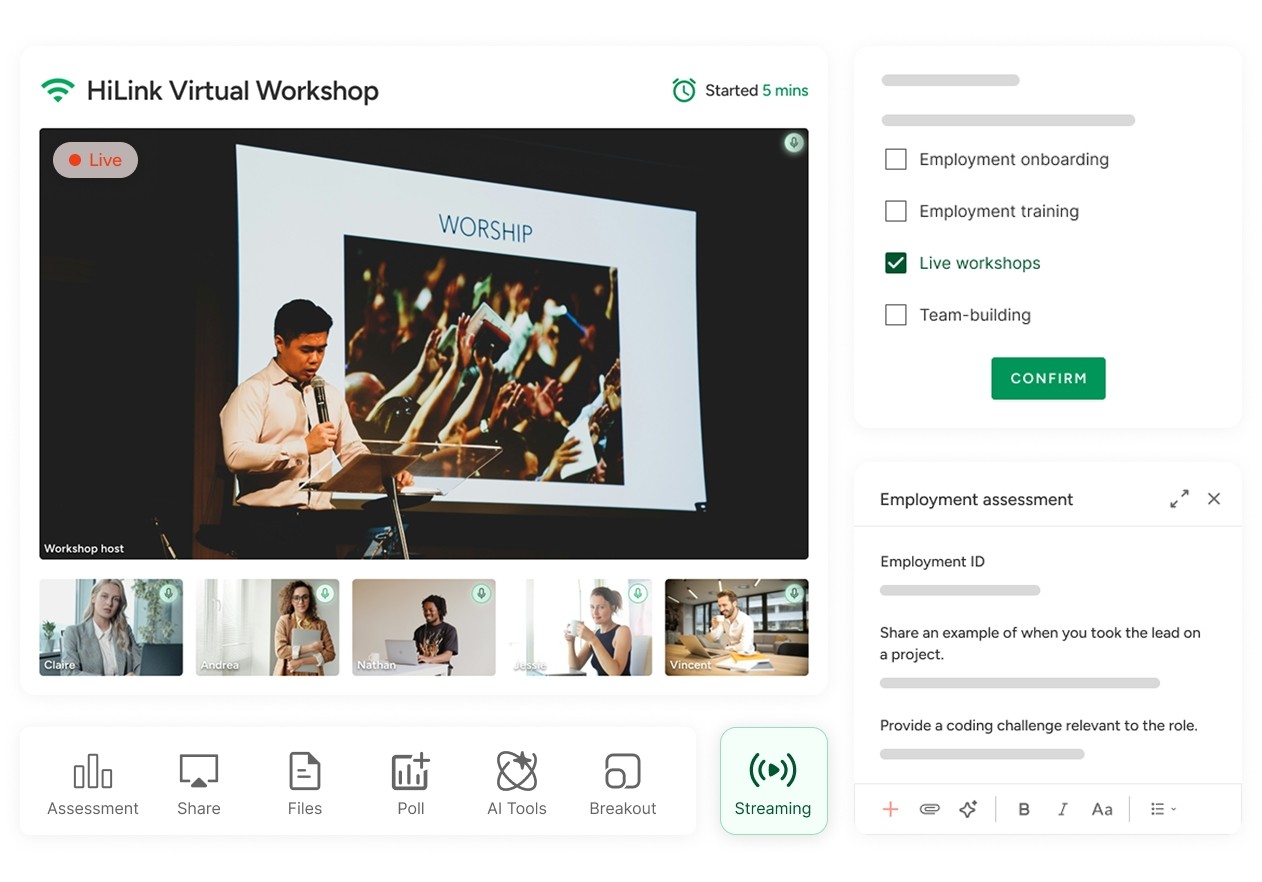This screenshot has height=882, width=1262.
Task: Click the 'Live workshops' label text
Action: (980, 263)
